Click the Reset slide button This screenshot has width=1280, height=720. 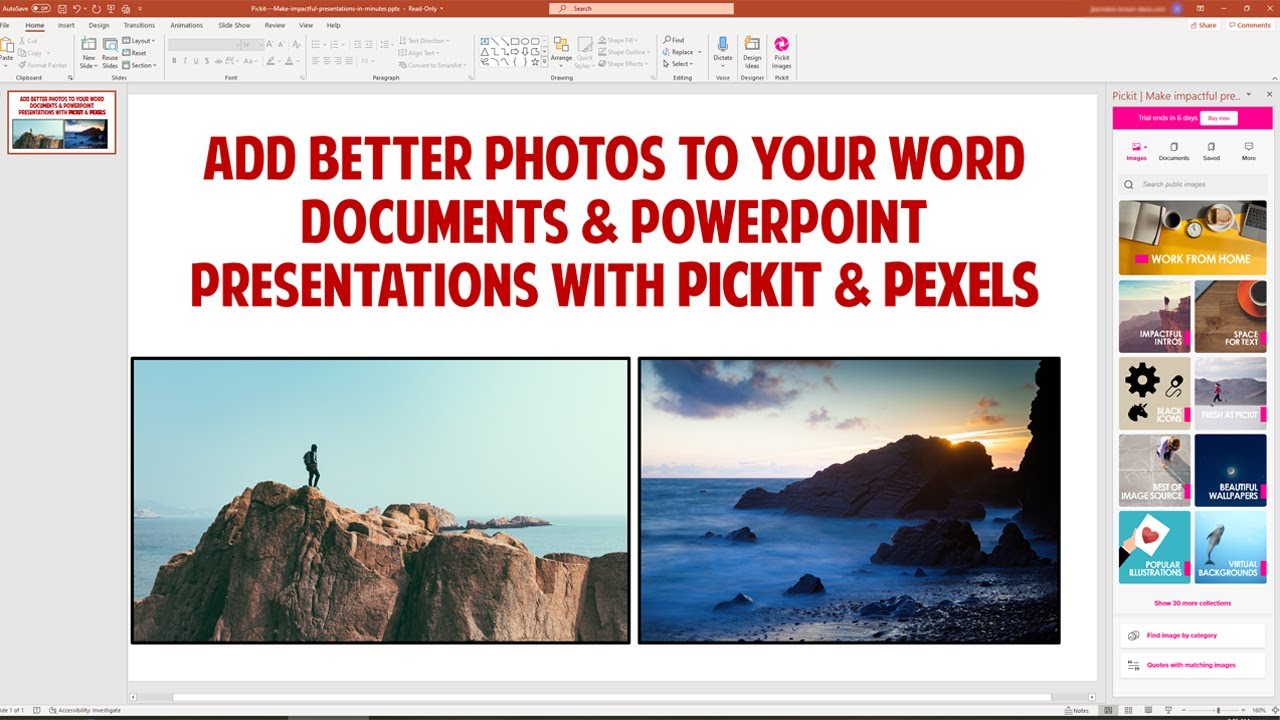pyautogui.click(x=134, y=53)
